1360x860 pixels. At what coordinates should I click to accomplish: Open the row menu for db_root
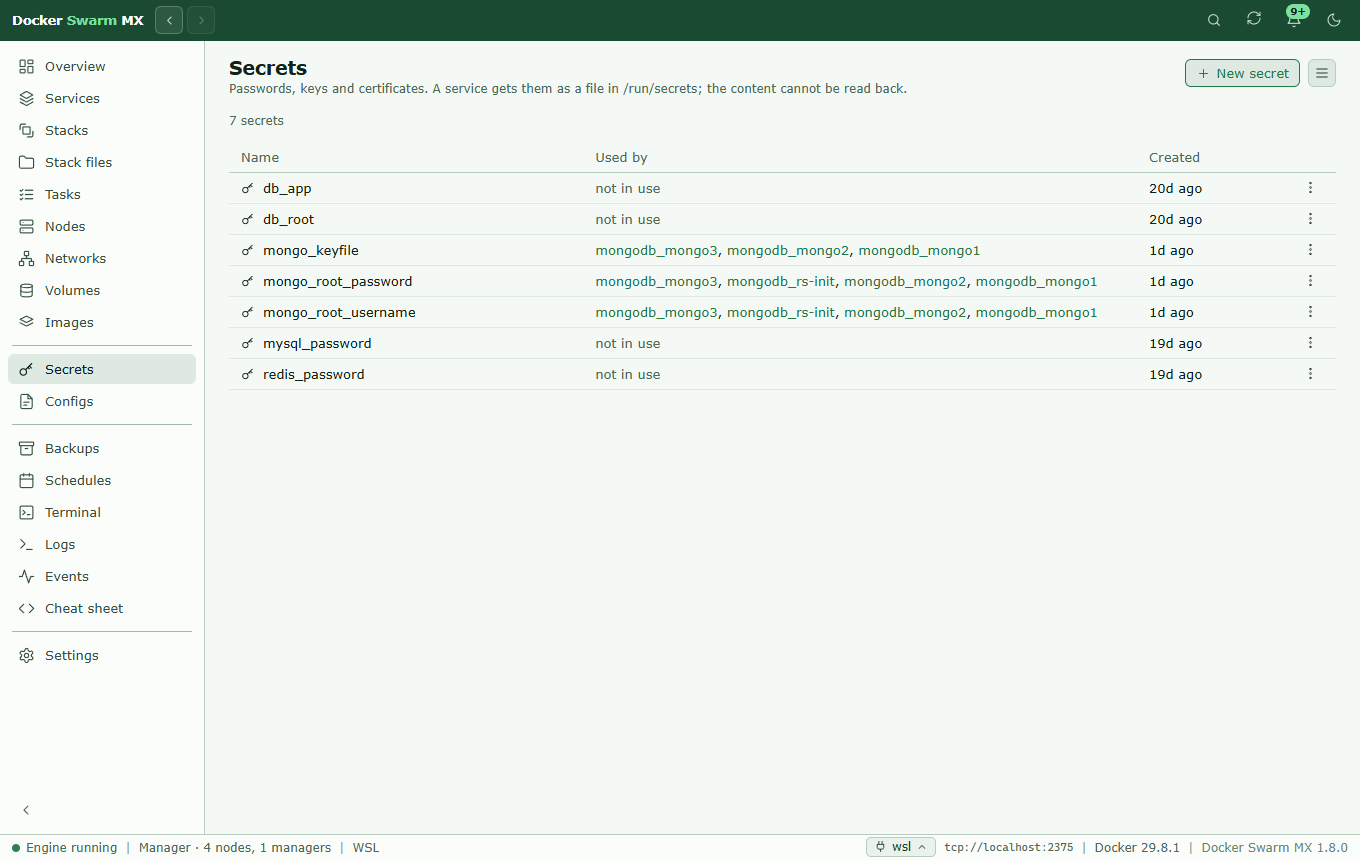coord(1310,219)
